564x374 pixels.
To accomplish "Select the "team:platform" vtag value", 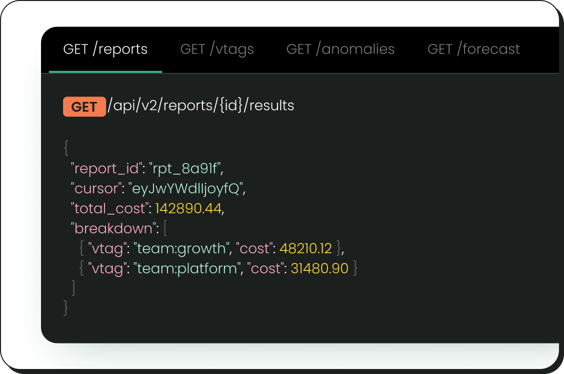I will [187, 269].
